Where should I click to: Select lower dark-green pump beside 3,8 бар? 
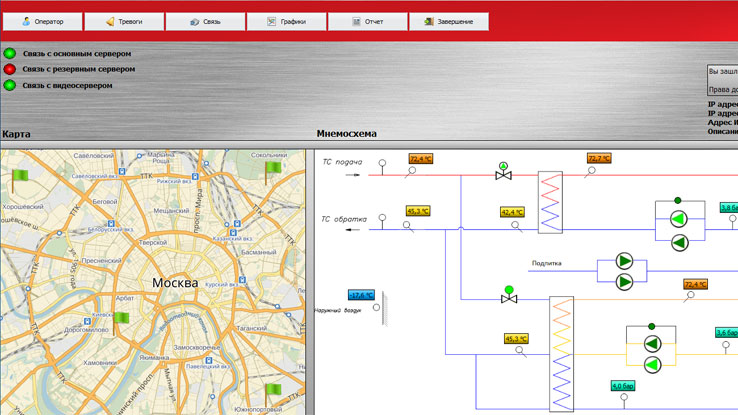[x=679, y=243]
